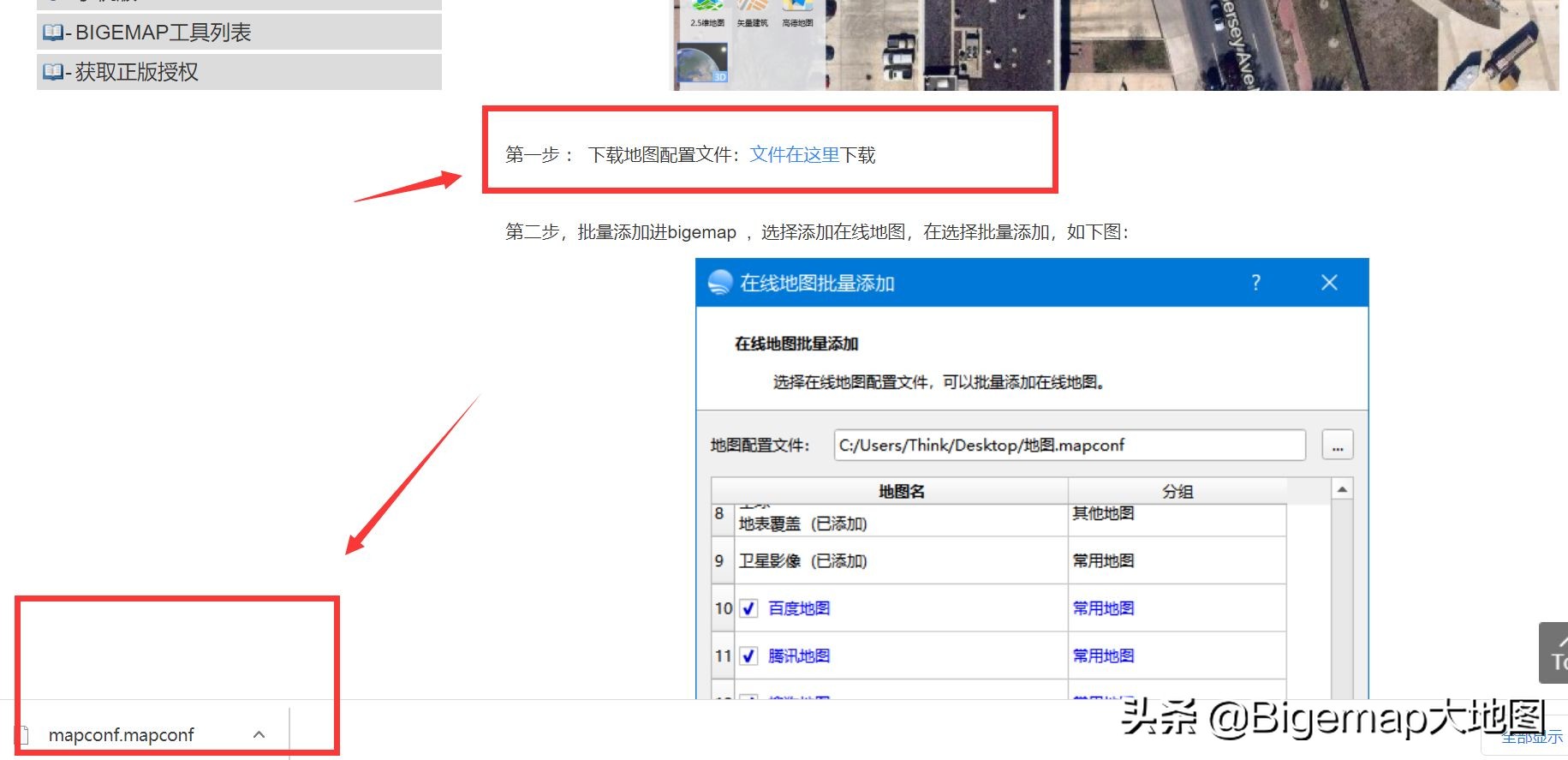This screenshot has width=1568, height=760.
Task: Click the 地图名 column header
Action: tap(901, 491)
